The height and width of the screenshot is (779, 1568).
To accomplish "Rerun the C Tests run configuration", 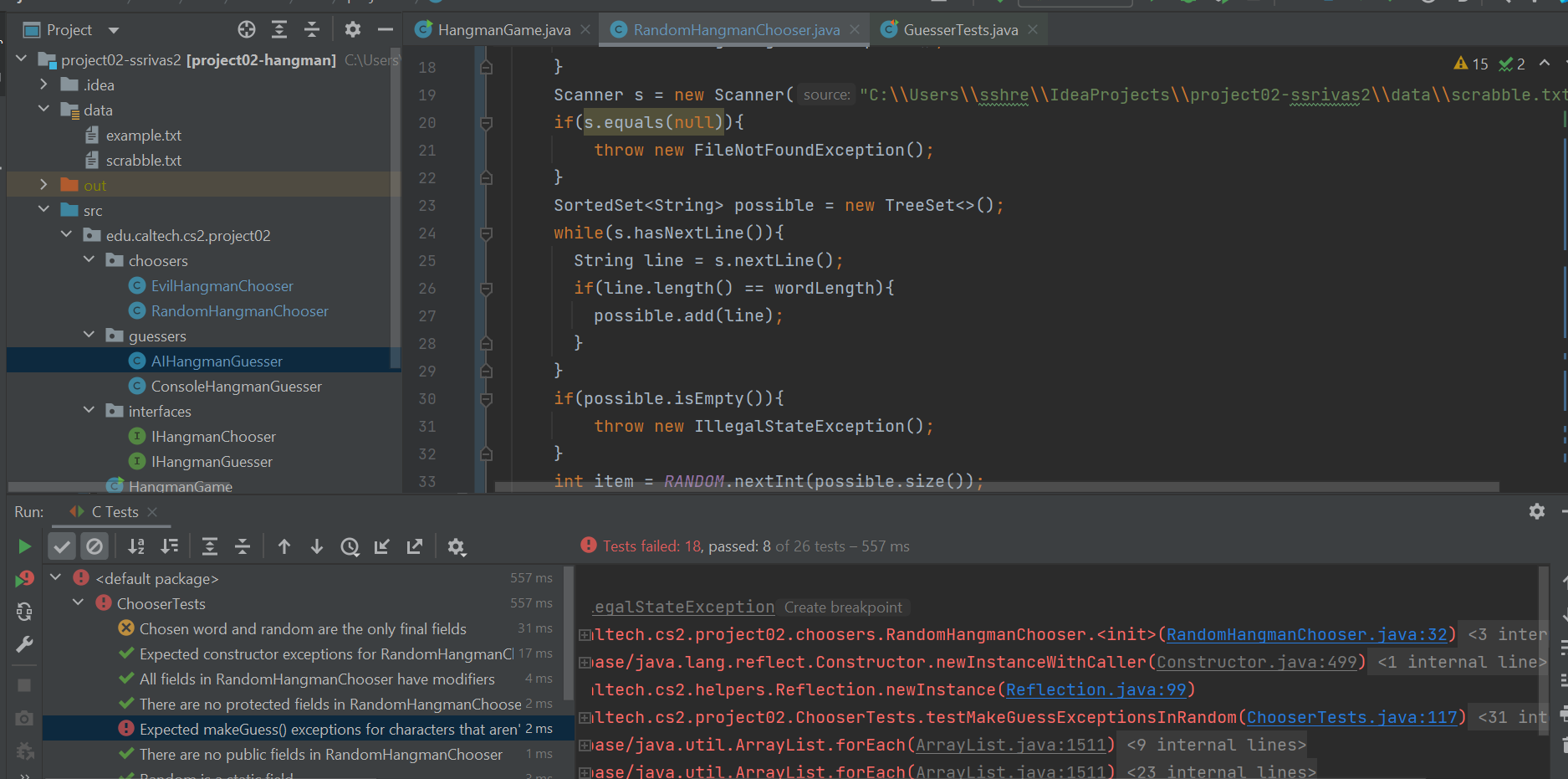I will click(24, 546).
